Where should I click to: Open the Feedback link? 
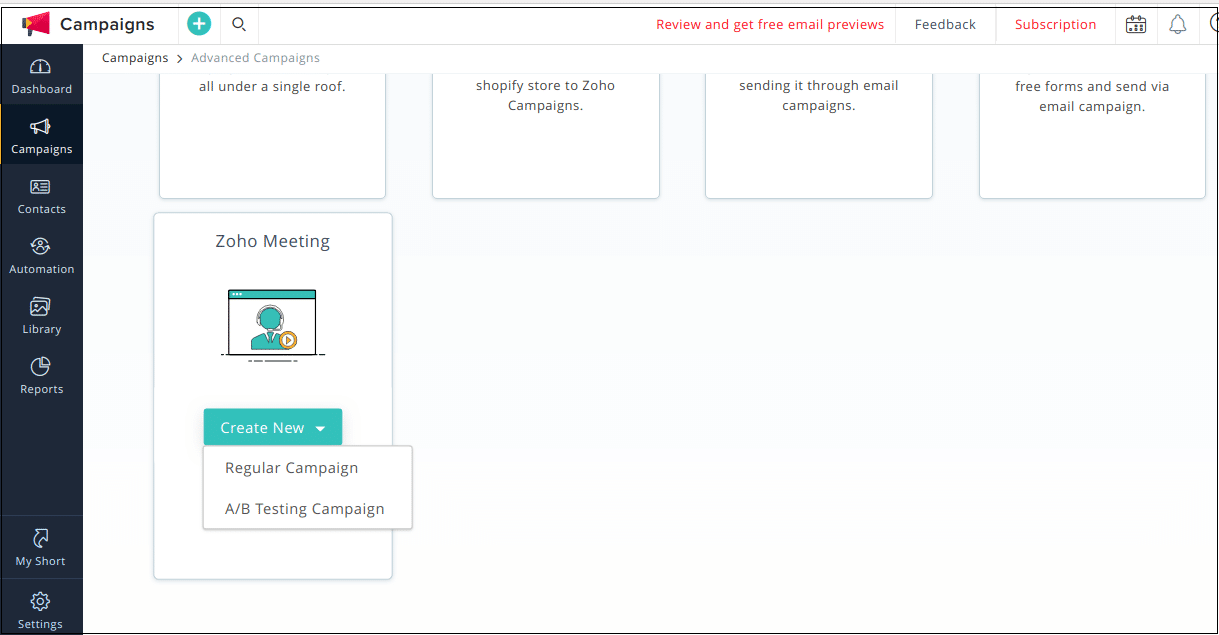(x=945, y=24)
